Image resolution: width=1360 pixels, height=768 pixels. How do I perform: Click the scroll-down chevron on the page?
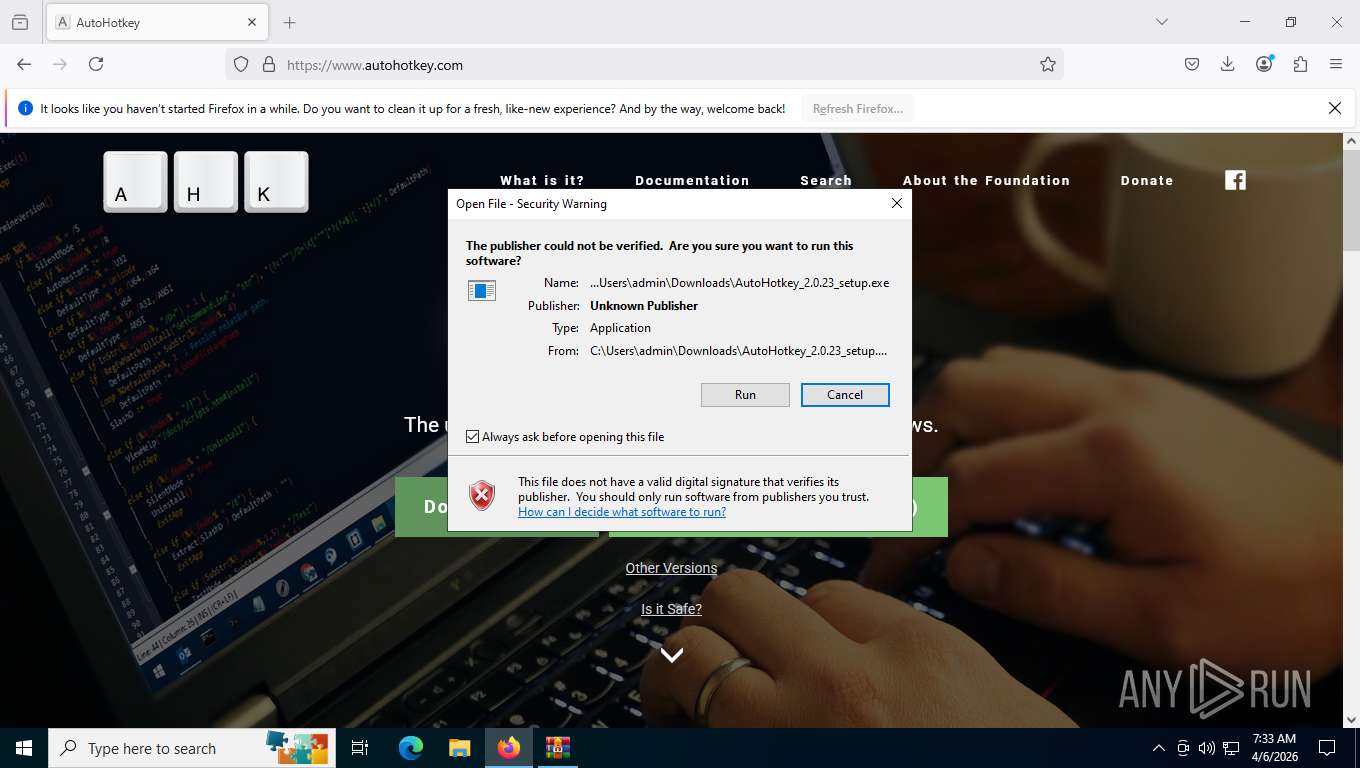(x=672, y=655)
